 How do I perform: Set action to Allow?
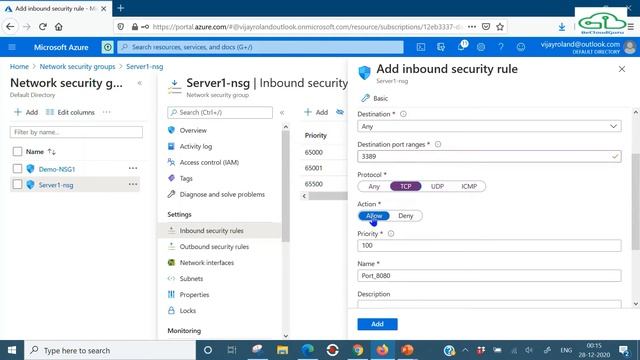[374, 216]
